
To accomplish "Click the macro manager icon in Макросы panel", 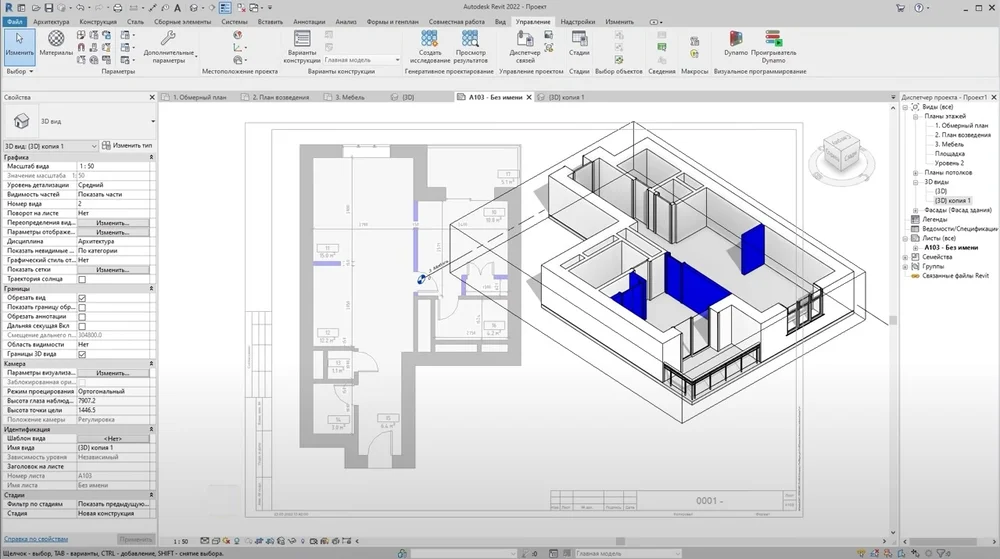I will [694, 41].
